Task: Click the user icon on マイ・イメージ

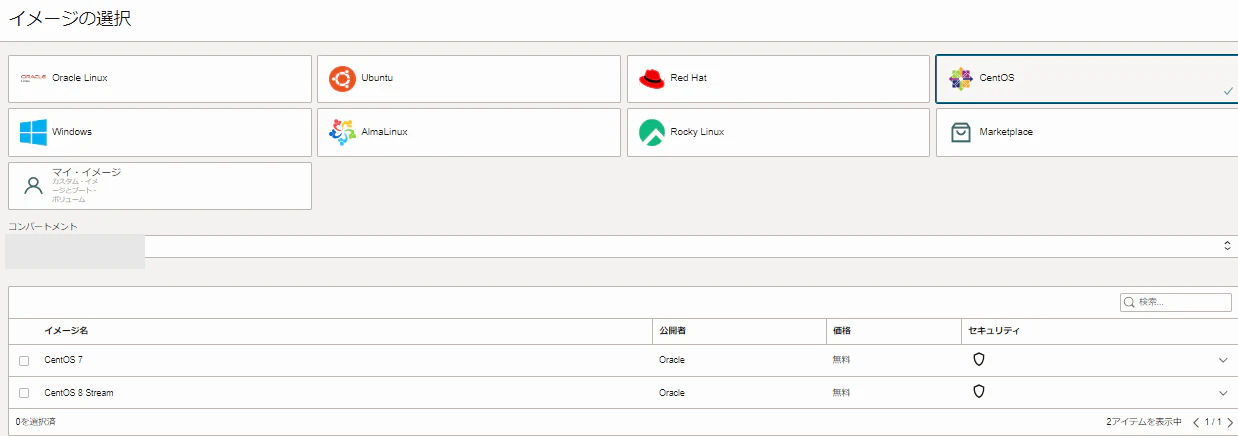Action: tap(34, 186)
